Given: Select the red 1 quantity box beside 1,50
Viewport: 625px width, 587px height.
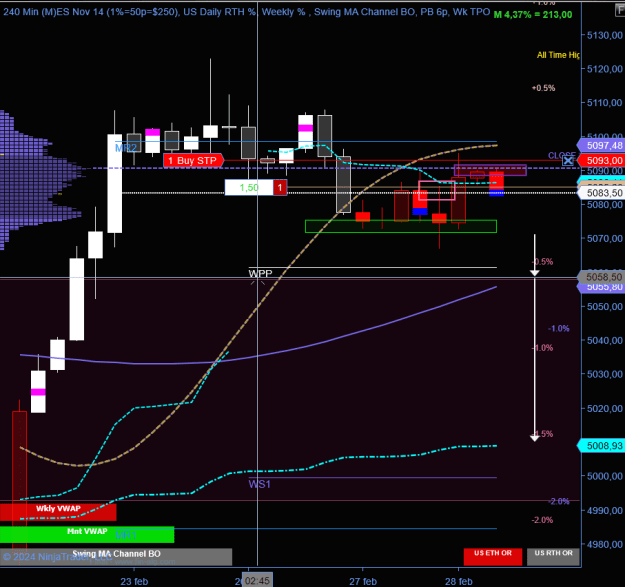Looking at the screenshot, I should [280, 187].
